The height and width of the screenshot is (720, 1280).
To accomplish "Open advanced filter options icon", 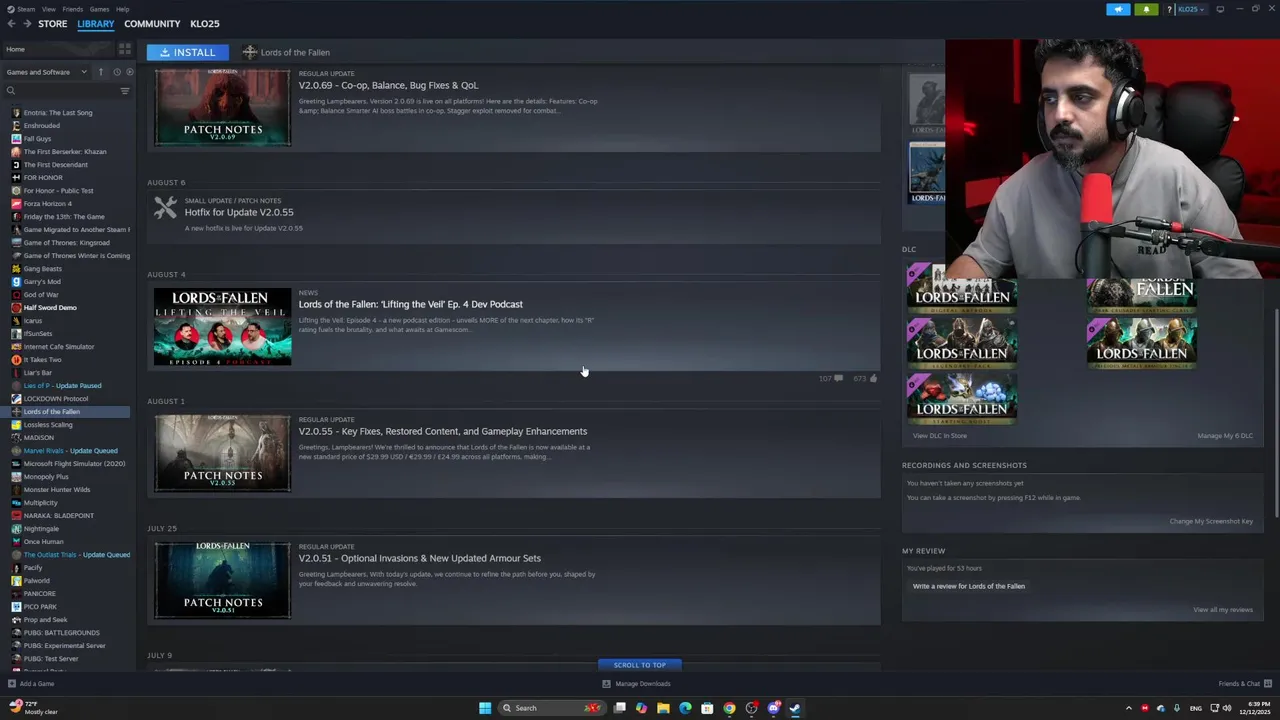I will tap(125, 91).
